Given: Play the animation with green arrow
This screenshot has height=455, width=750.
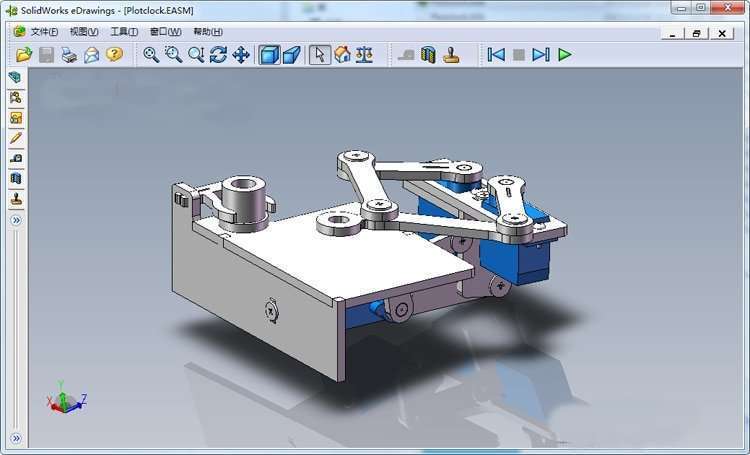Looking at the screenshot, I should [x=564, y=55].
